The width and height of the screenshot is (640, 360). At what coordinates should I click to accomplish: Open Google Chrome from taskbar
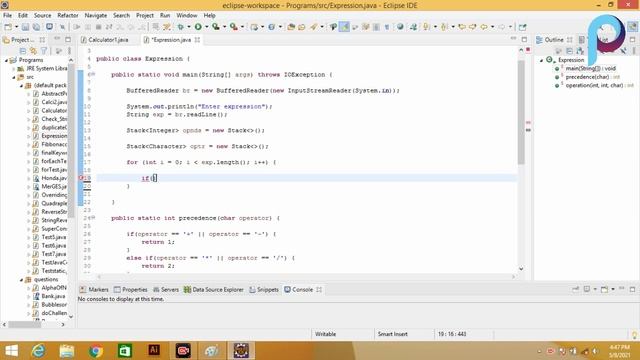[x=96, y=351]
